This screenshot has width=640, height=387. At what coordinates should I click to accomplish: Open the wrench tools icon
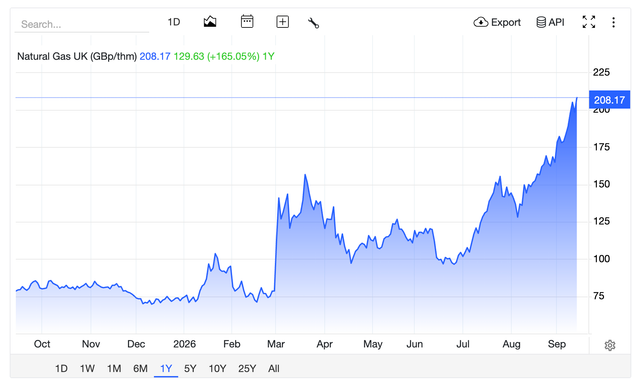coord(313,22)
